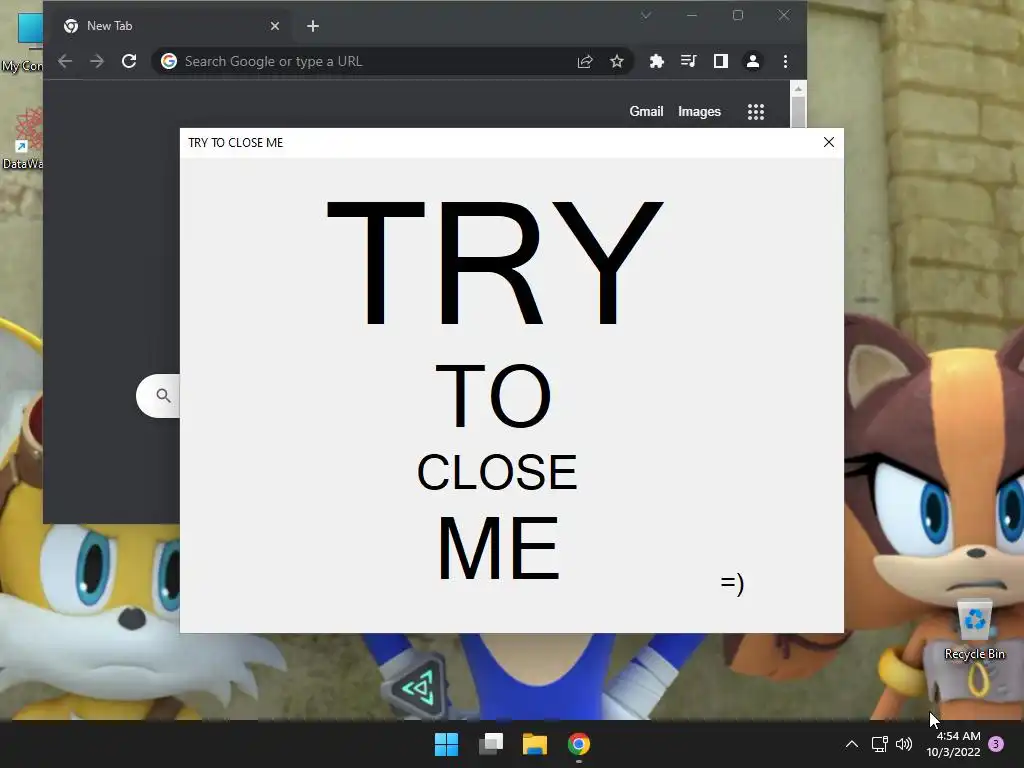1024x768 pixels.
Task: Open network icon in system tray
Action: pyautogui.click(x=879, y=744)
